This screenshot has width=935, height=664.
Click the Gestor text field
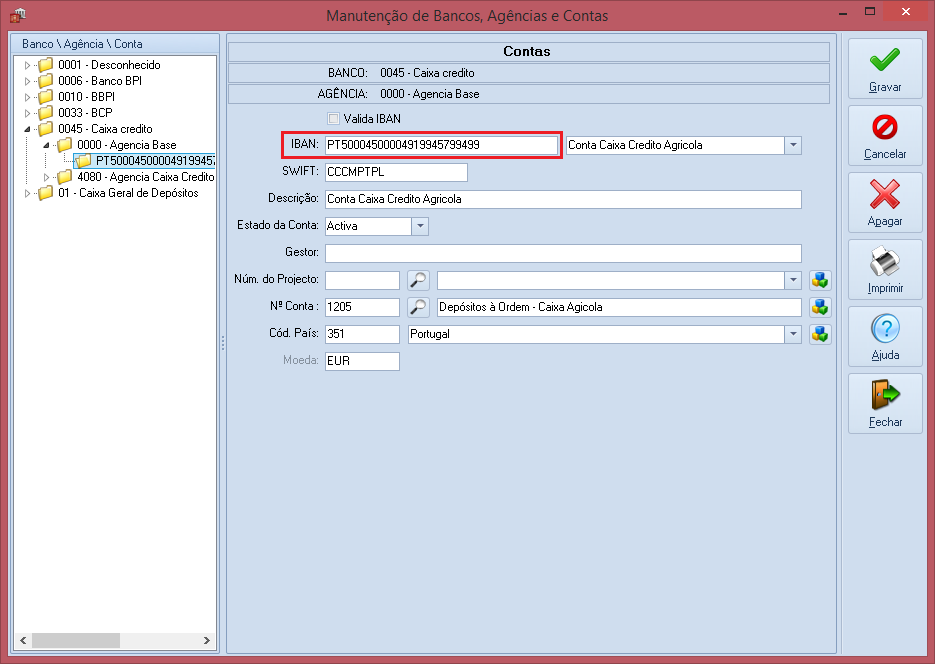[x=563, y=253]
